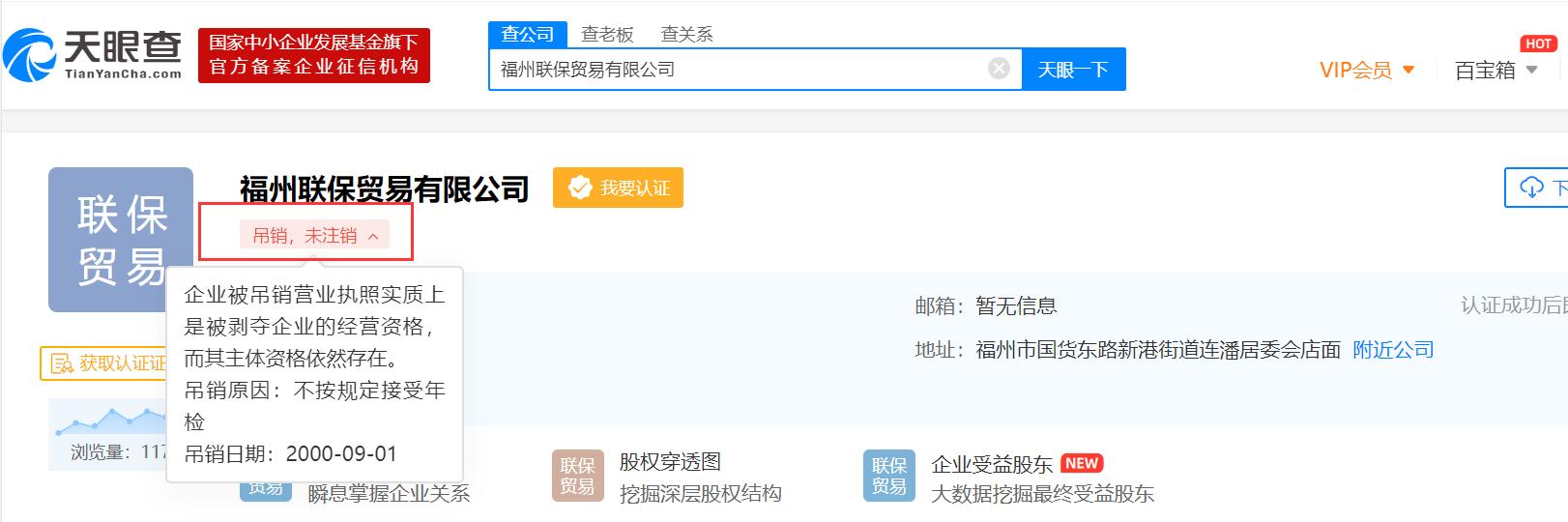
Task: Switch to the 查老板 tab
Action: [x=607, y=34]
